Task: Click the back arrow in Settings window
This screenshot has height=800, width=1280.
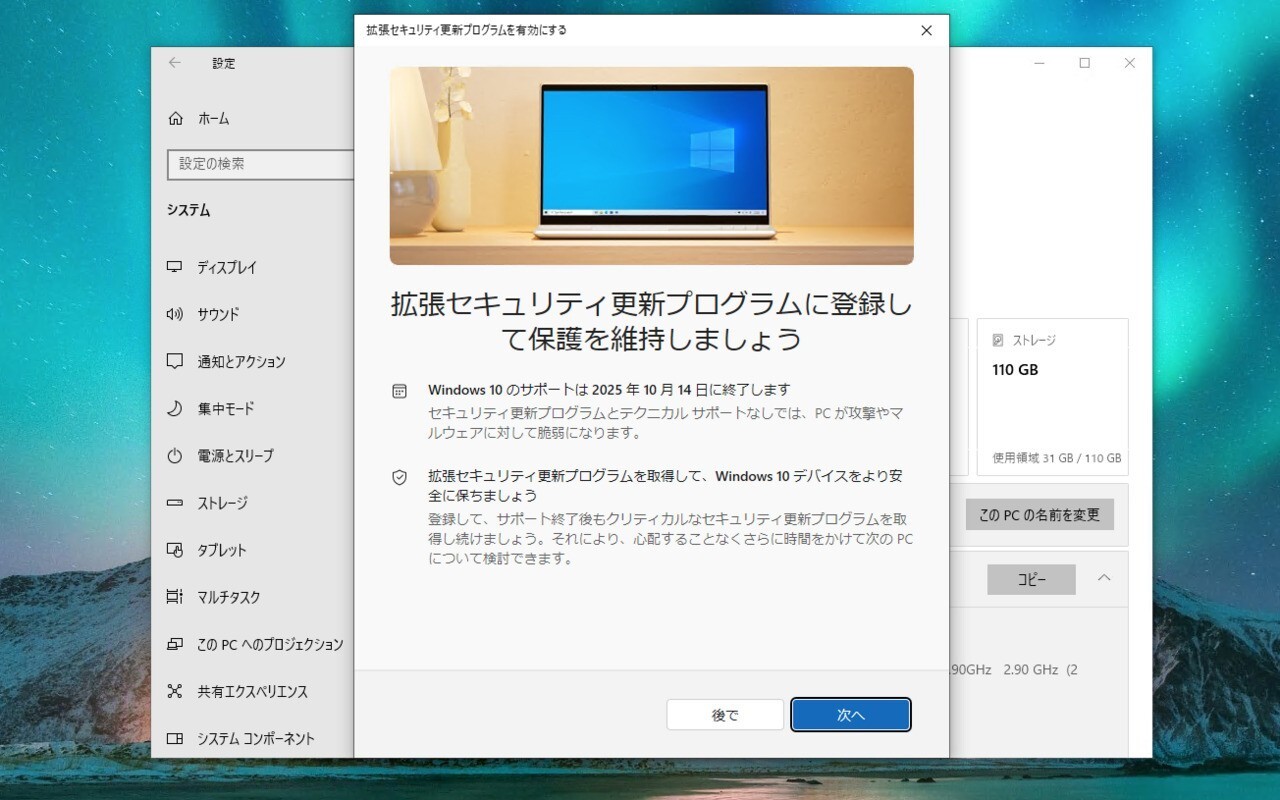Action: pos(175,63)
